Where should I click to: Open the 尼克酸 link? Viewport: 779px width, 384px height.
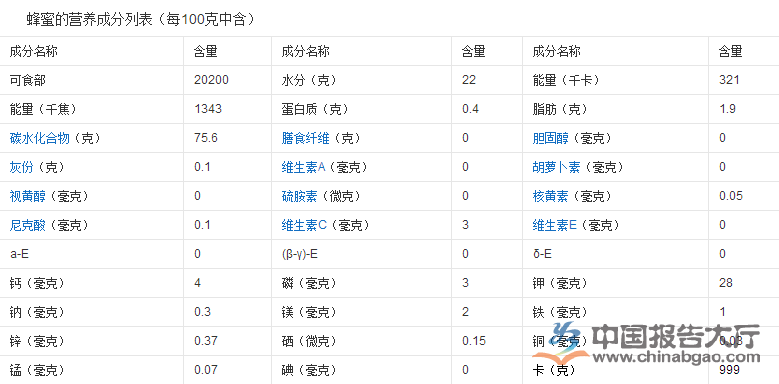pos(27,225)
